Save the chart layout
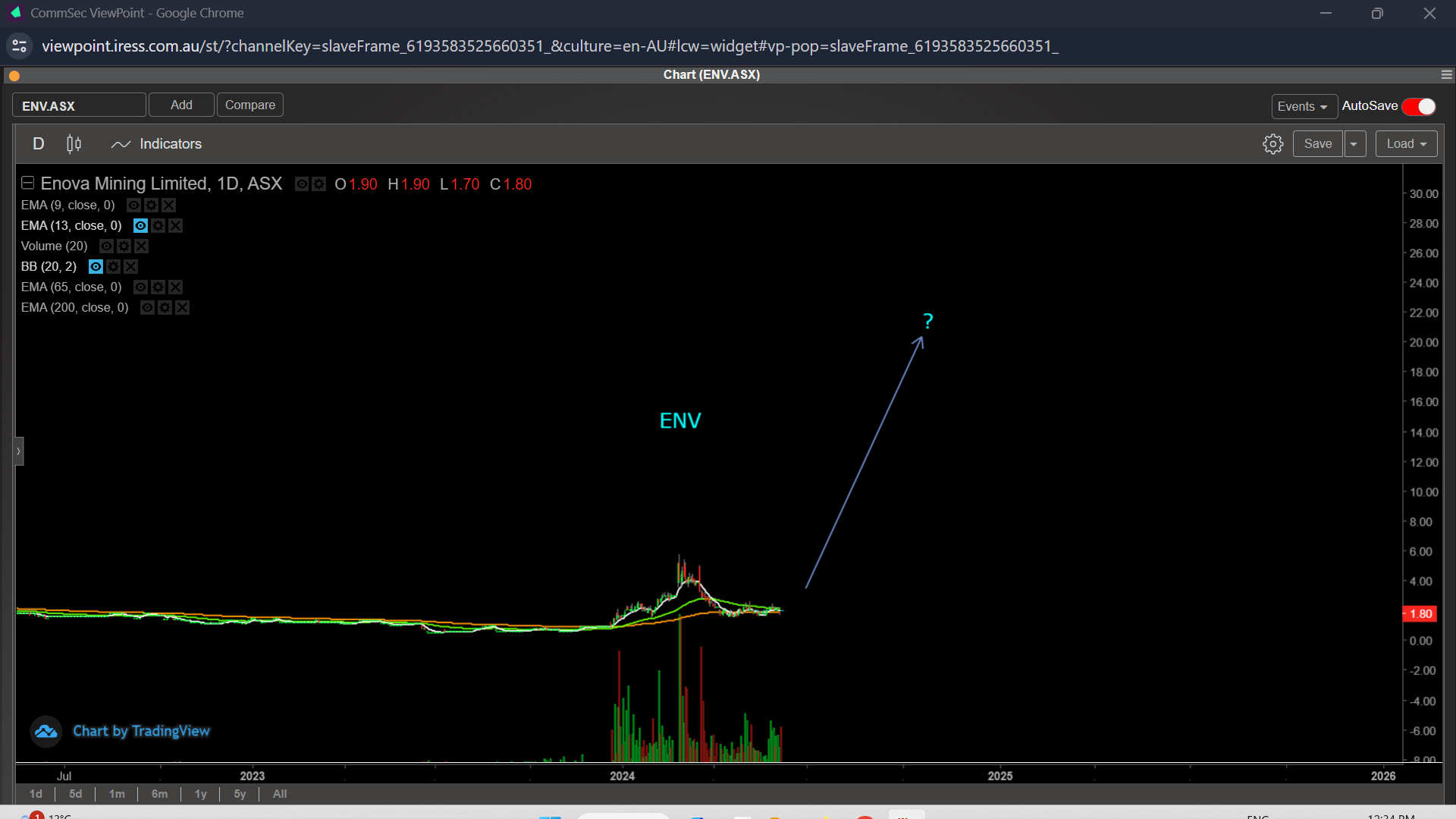This screenshot has height=819, width=1456. click(1318, 144)
